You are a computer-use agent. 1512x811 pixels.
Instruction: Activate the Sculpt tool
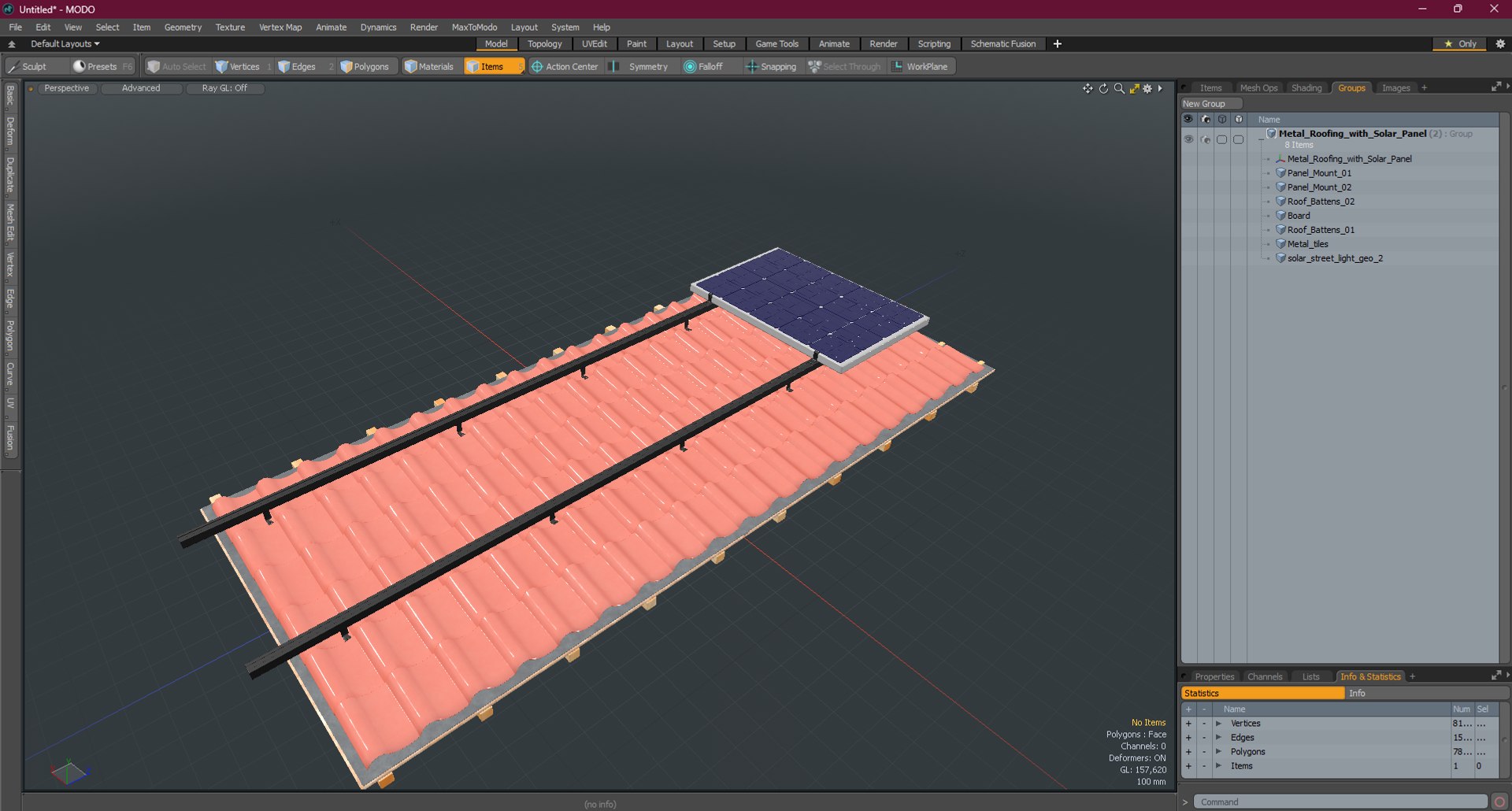[x=28, y=67]
